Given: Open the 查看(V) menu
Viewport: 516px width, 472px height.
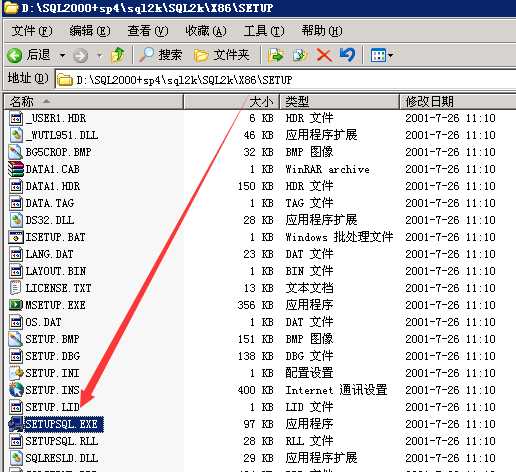Looking at the screenshot, I should coord(148,31).
